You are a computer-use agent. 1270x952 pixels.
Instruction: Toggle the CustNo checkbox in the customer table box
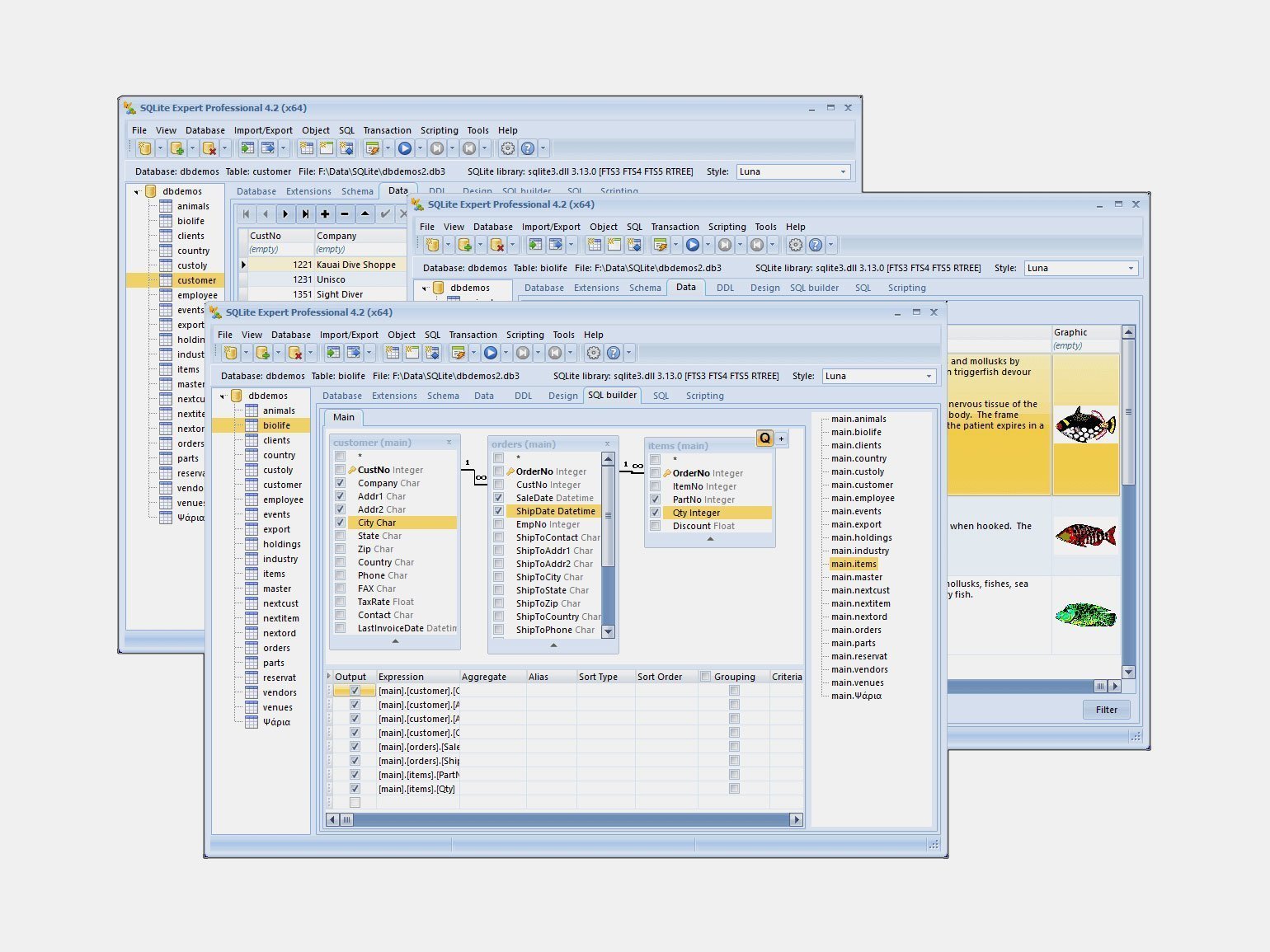coord(340,470)
